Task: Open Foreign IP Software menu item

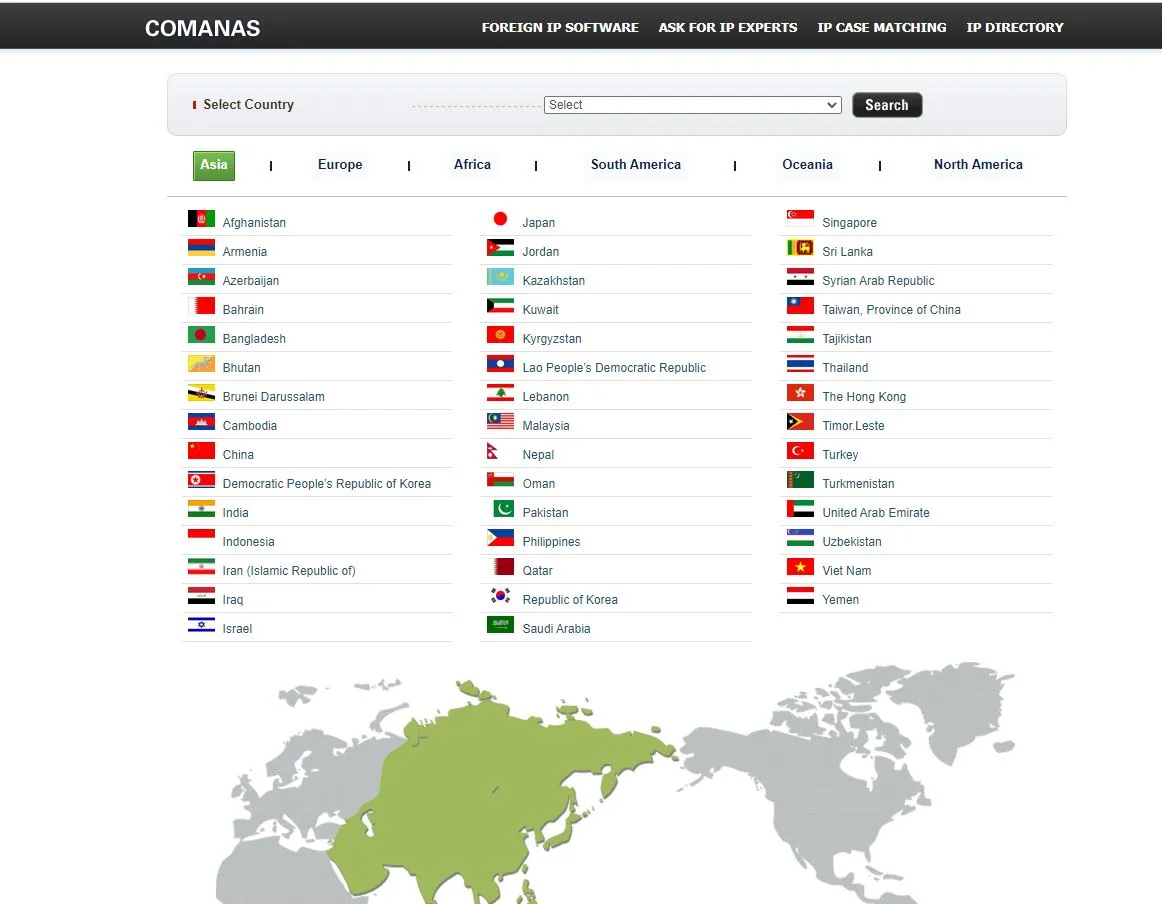Action: [560, 27]
